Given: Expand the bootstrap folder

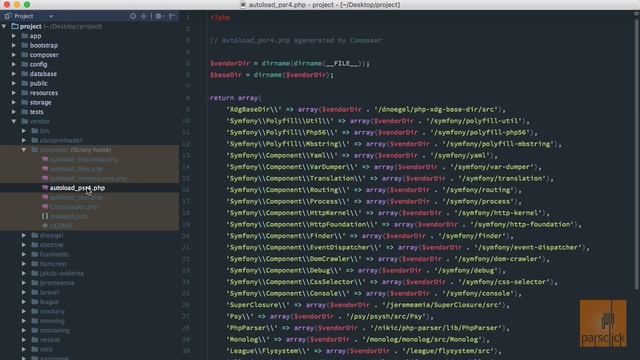Looking at the screenshot, I should tap(14, 45).
